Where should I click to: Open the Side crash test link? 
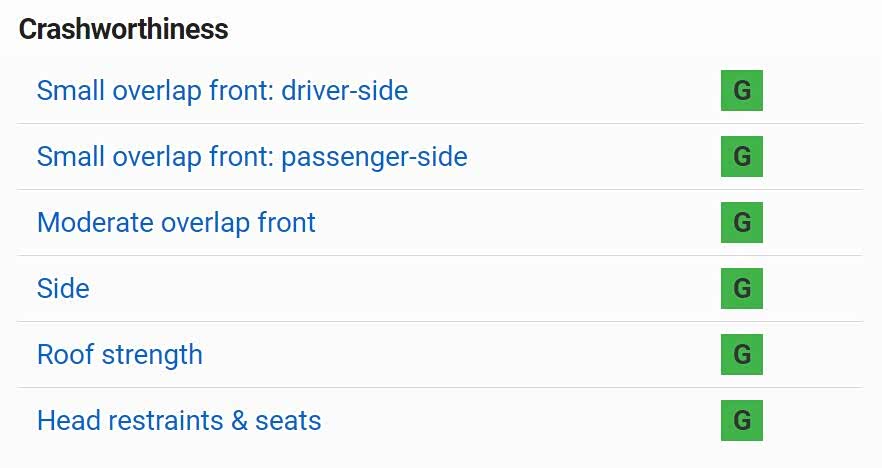click(x=63, y=289)
